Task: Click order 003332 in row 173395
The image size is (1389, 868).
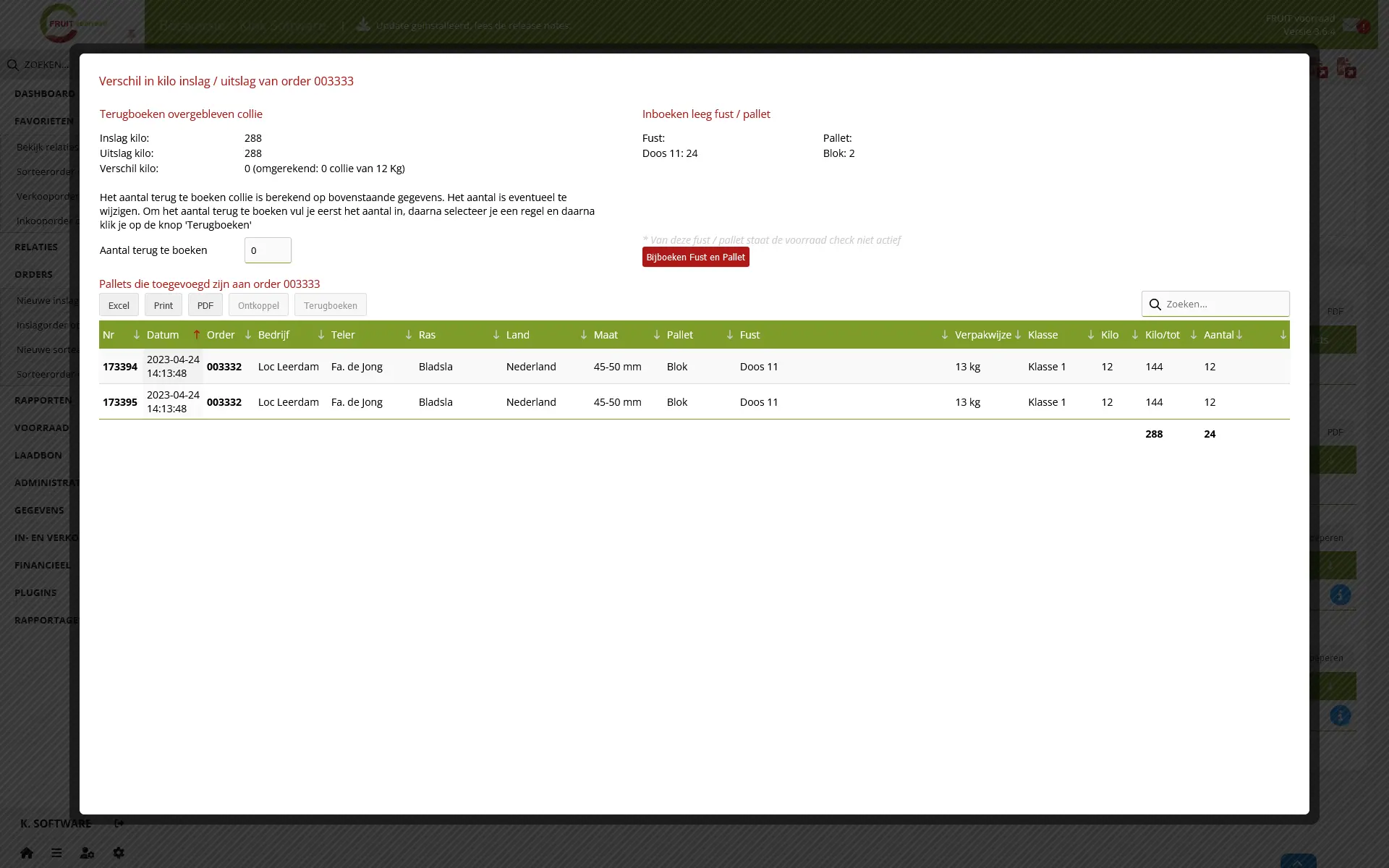Action: 224,402
